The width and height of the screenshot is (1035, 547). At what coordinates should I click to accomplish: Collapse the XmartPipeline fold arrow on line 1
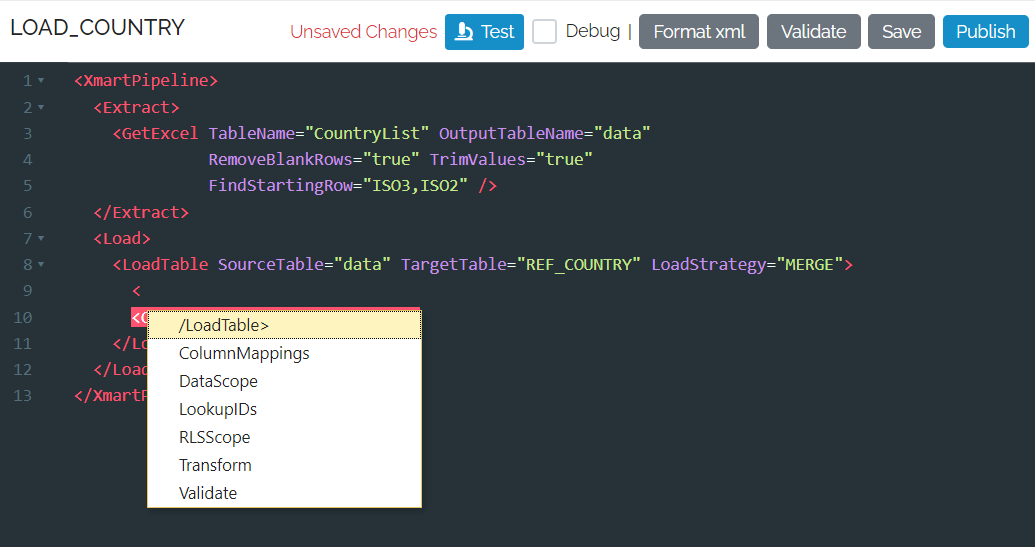pos(41,80)
